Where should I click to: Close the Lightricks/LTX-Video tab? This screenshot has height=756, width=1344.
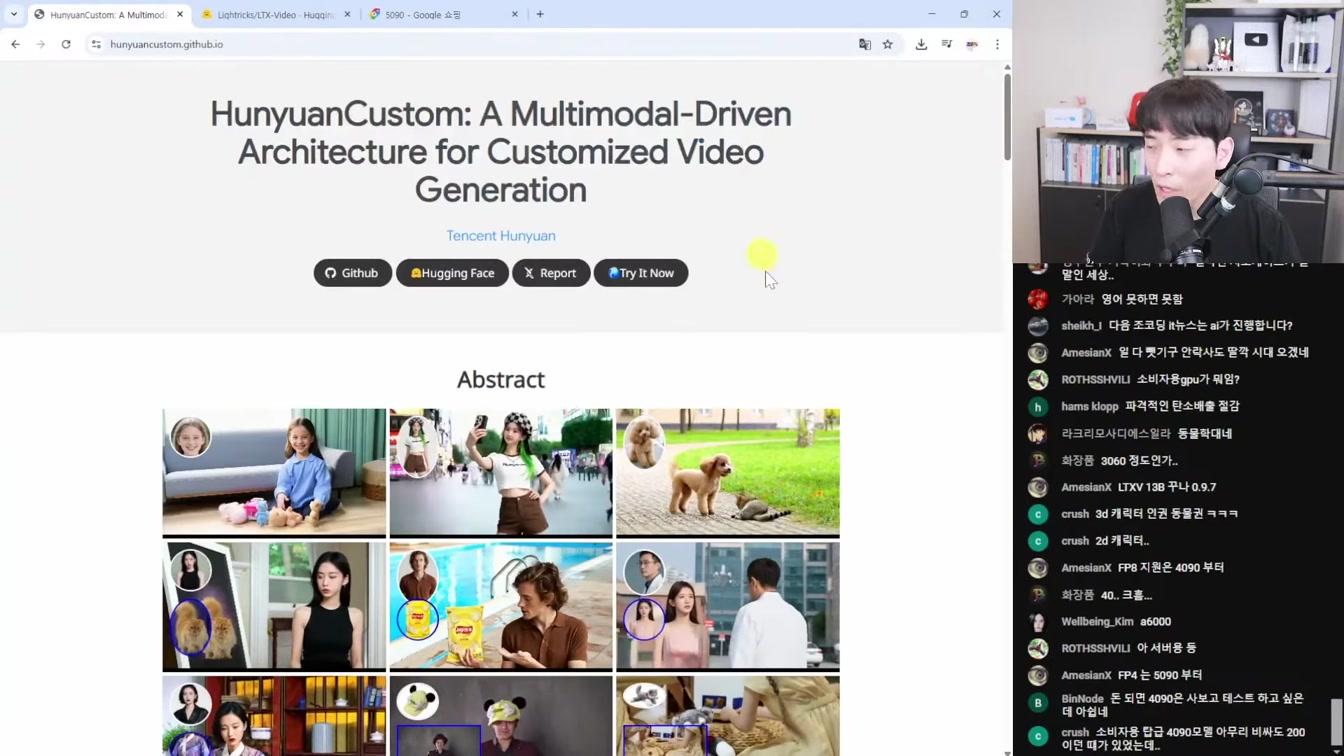click(x=347, y=14)
